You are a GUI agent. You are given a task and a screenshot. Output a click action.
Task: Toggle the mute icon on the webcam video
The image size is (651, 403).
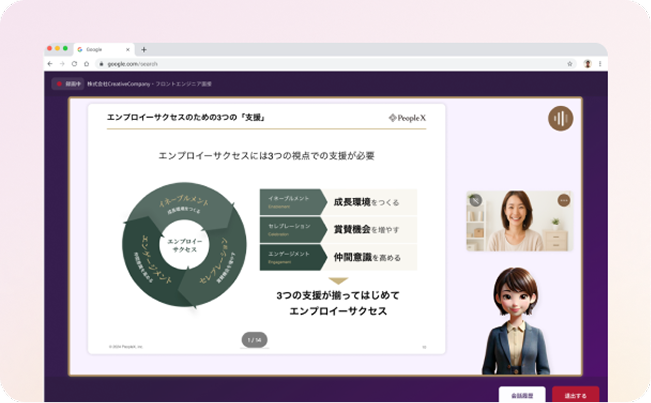(x=476, y=200)
